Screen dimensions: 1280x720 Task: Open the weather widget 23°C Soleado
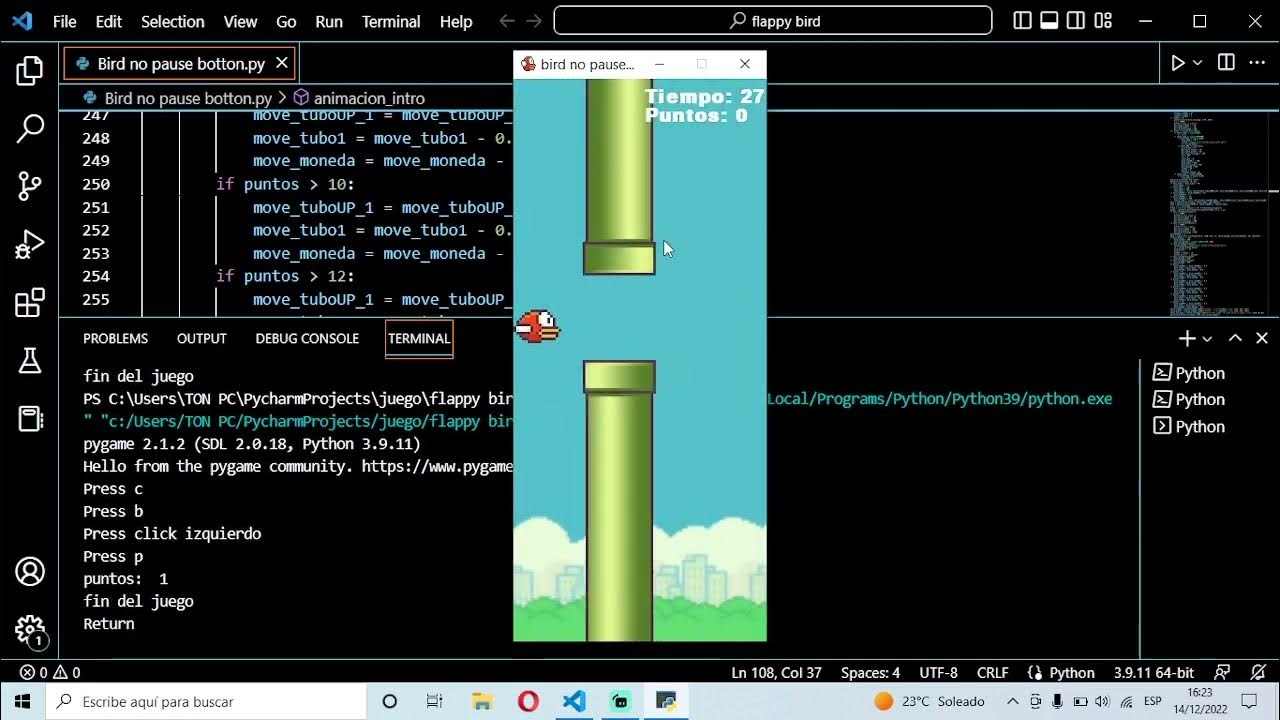click(x=930, y=701)
